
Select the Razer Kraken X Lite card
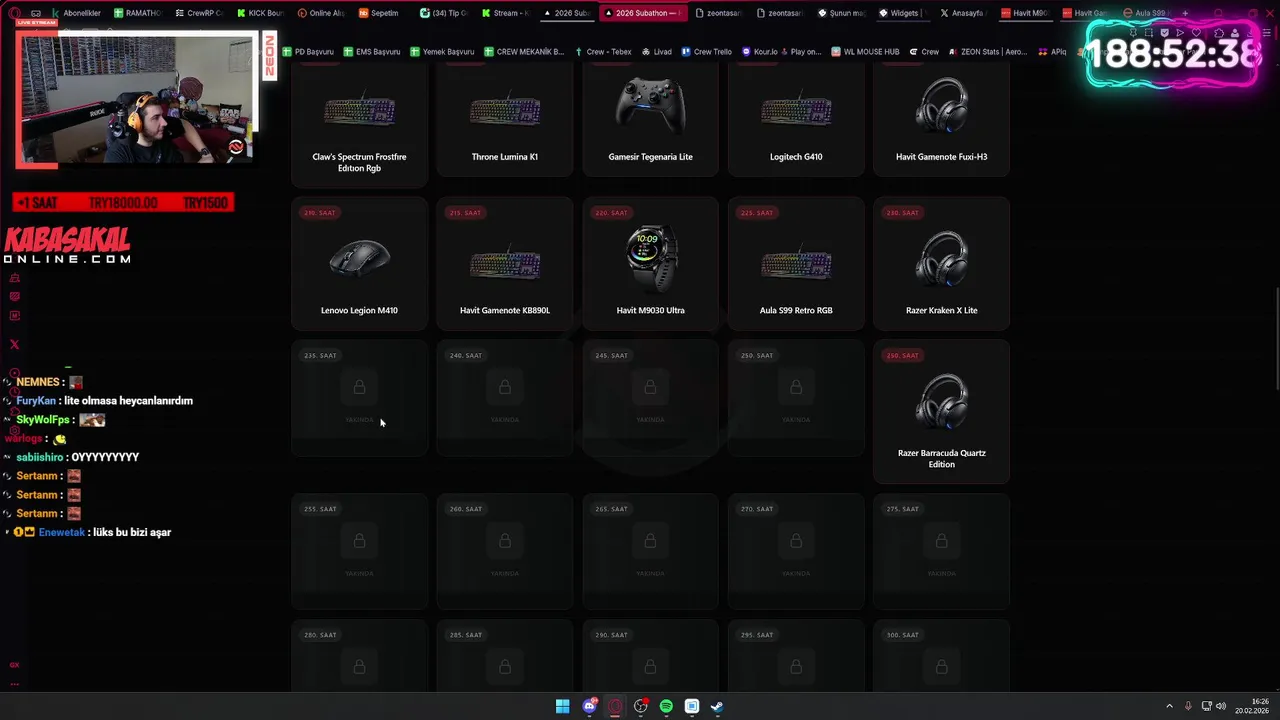click(x=941, y=264)
